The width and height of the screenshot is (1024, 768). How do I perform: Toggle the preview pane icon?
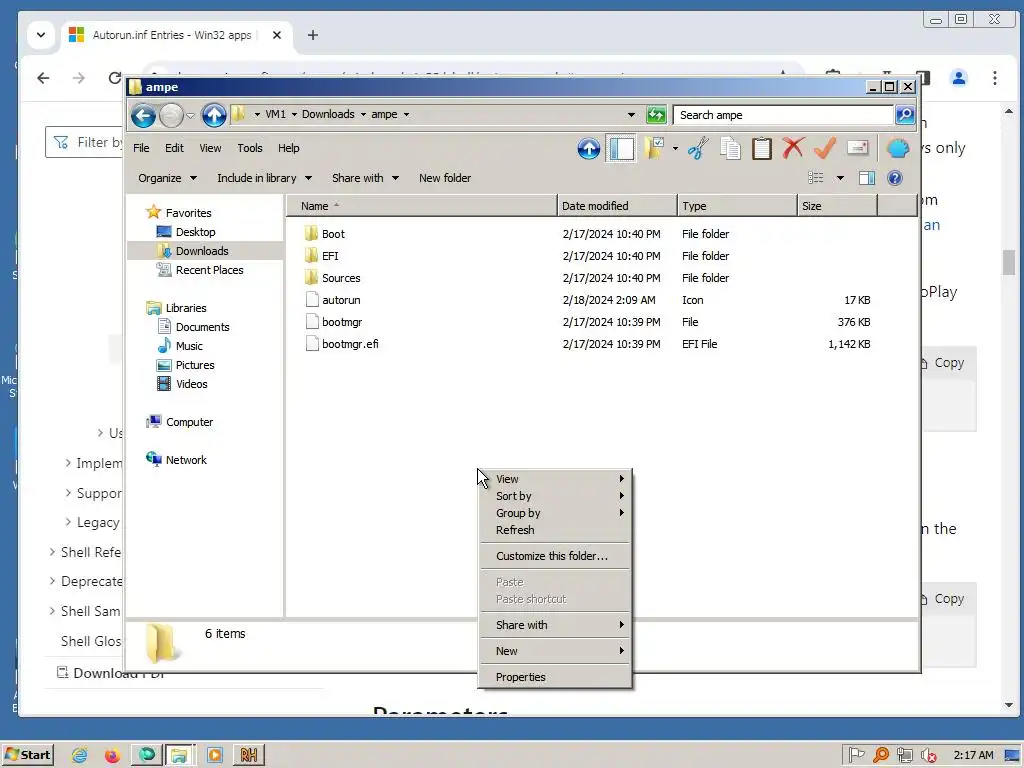click(x=867, y=178)
